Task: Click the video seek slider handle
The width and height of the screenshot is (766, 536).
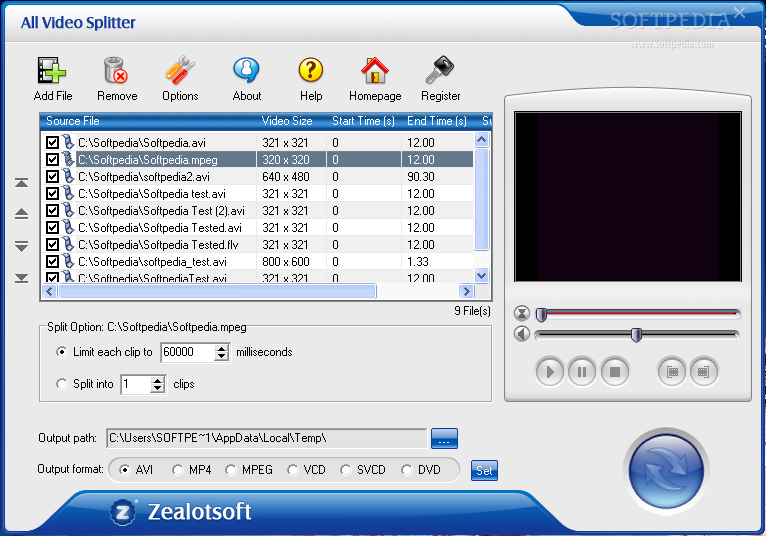Action: pos(541,314)
